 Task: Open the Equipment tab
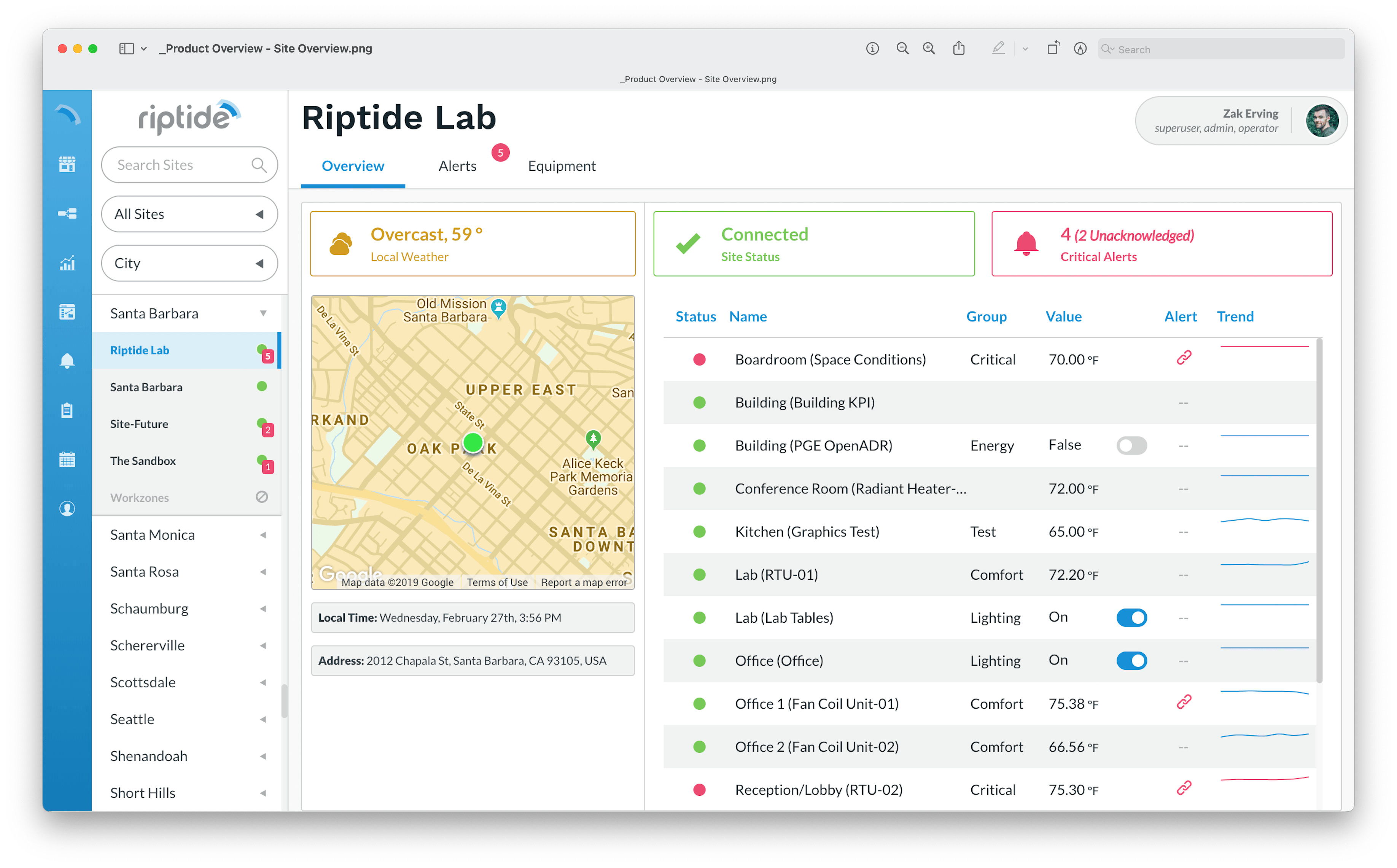pyautogui.click(x=562, y=166)
